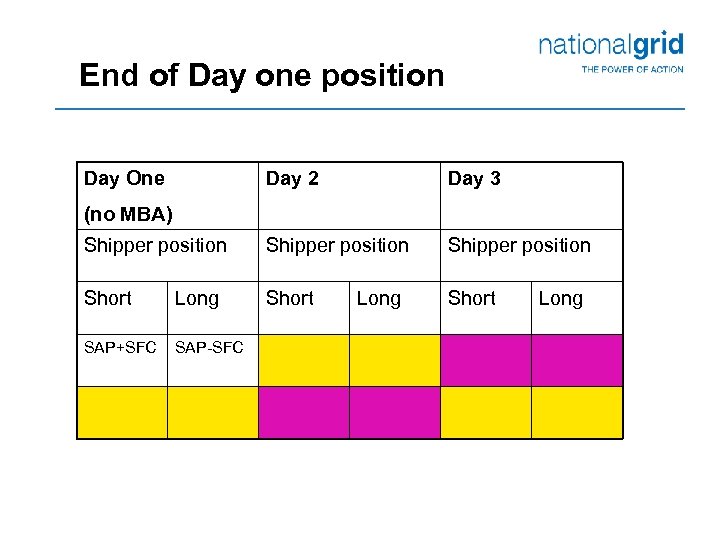Click the nationalgrid logo
The image size is (720, 540).
[611, 44]
